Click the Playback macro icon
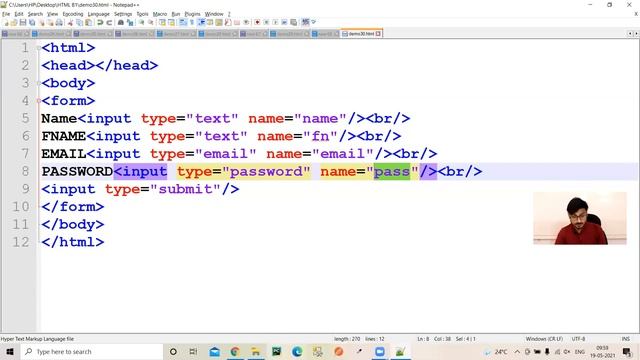The height and width of the screenshot is (360, 640). click(x=276, y=22)
